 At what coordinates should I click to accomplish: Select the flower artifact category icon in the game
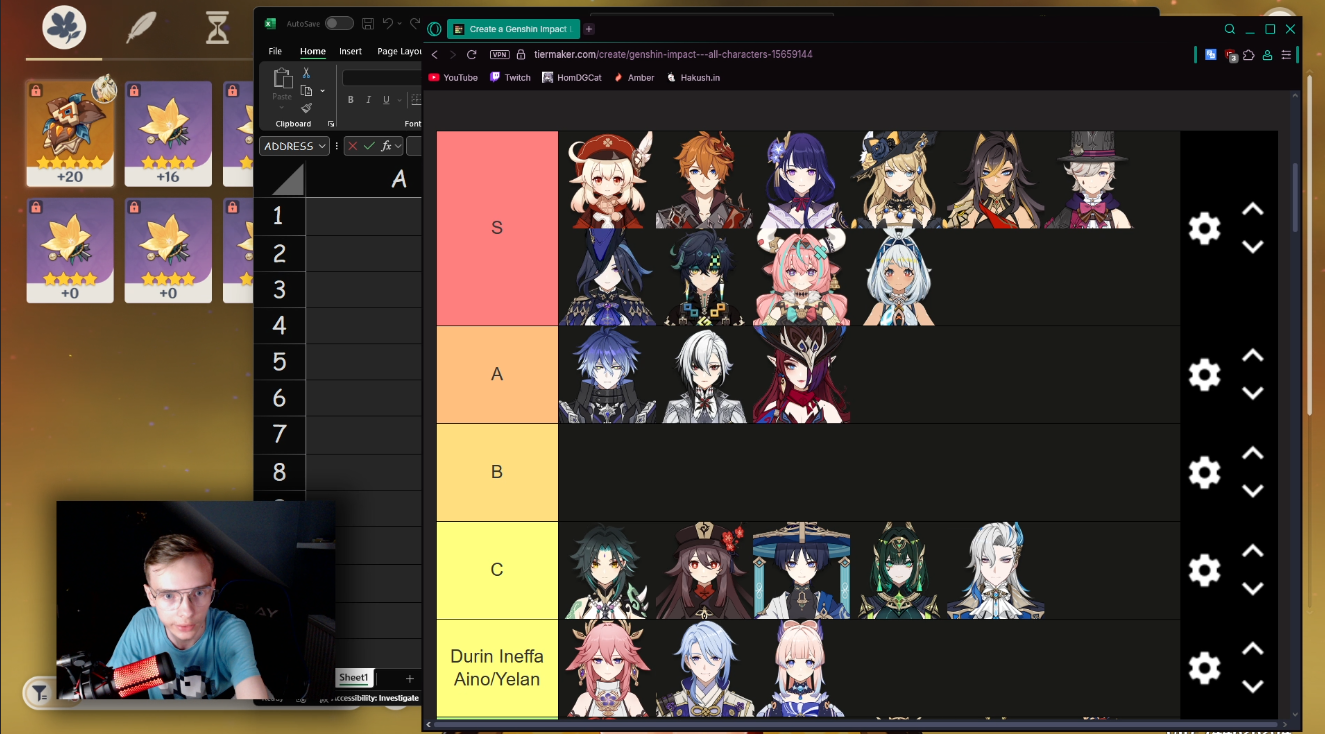pyautogui.click(x=64, y=28)
